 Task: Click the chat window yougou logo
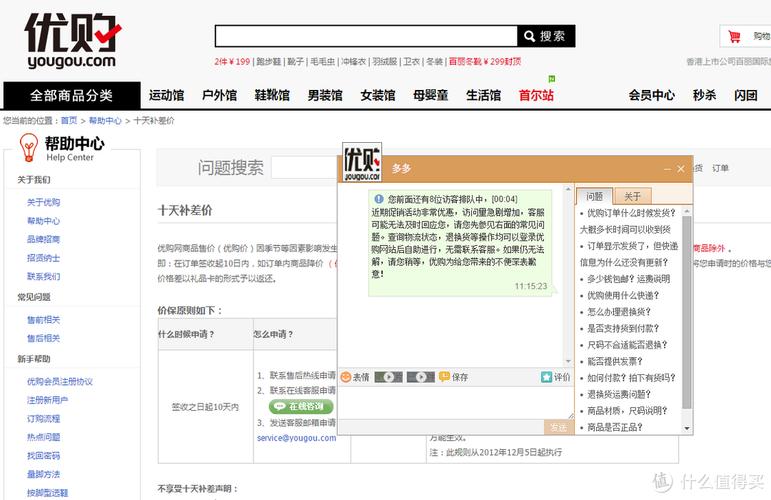click(362, 163)
